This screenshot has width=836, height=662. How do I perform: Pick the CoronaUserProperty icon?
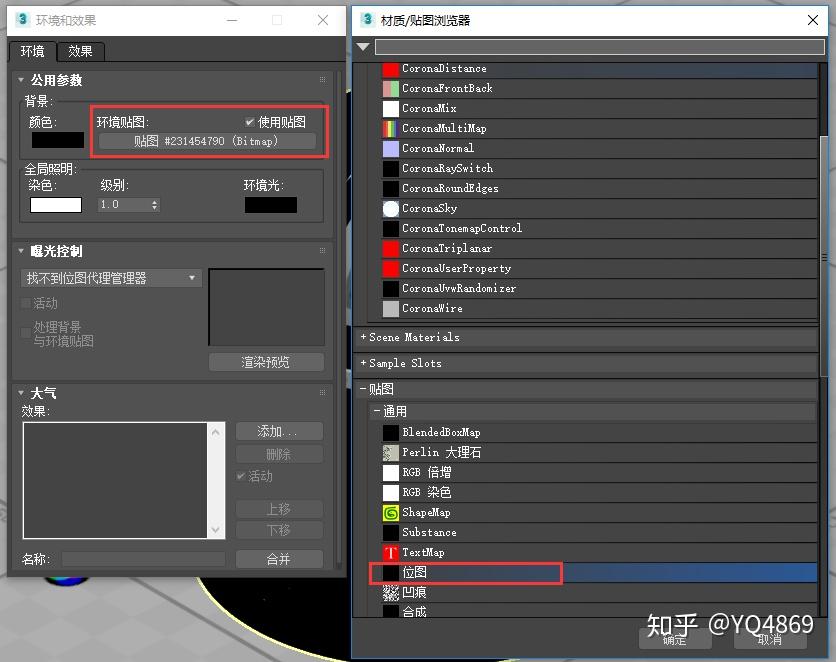391,269
